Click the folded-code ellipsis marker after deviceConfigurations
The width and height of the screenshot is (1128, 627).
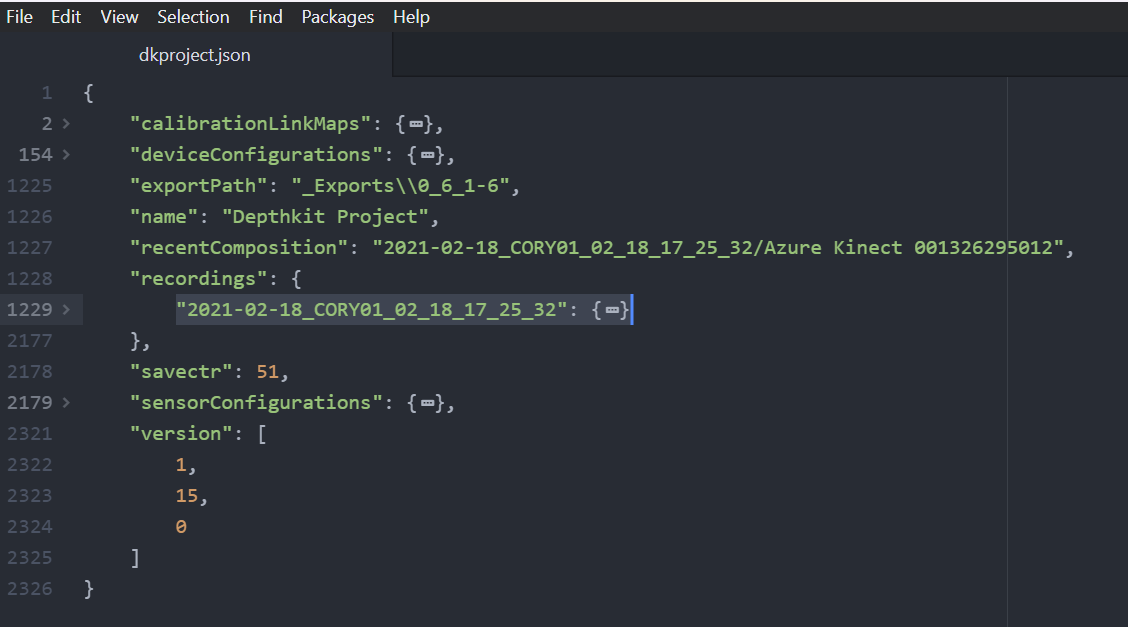tap(428, 155)
